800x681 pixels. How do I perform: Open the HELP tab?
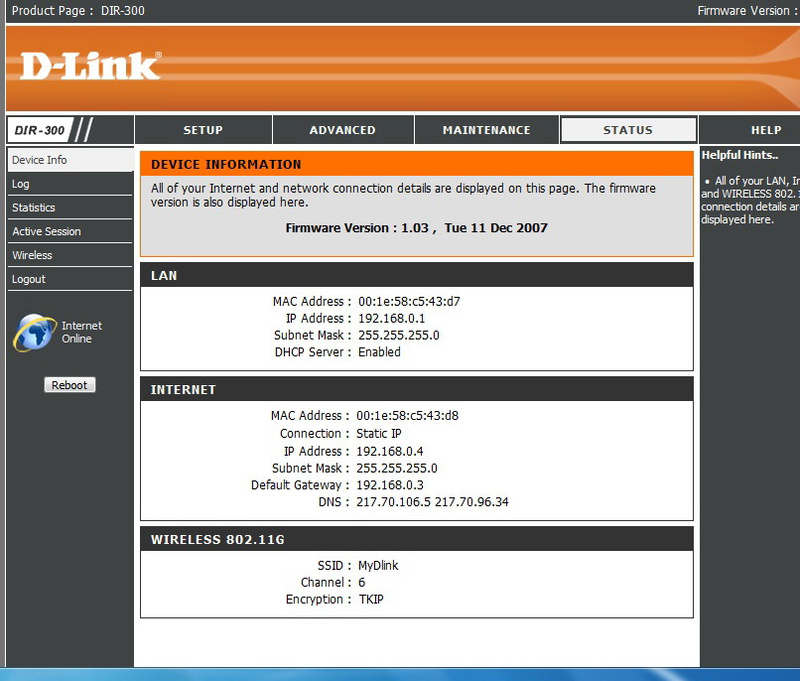click(x=766, y=130)
